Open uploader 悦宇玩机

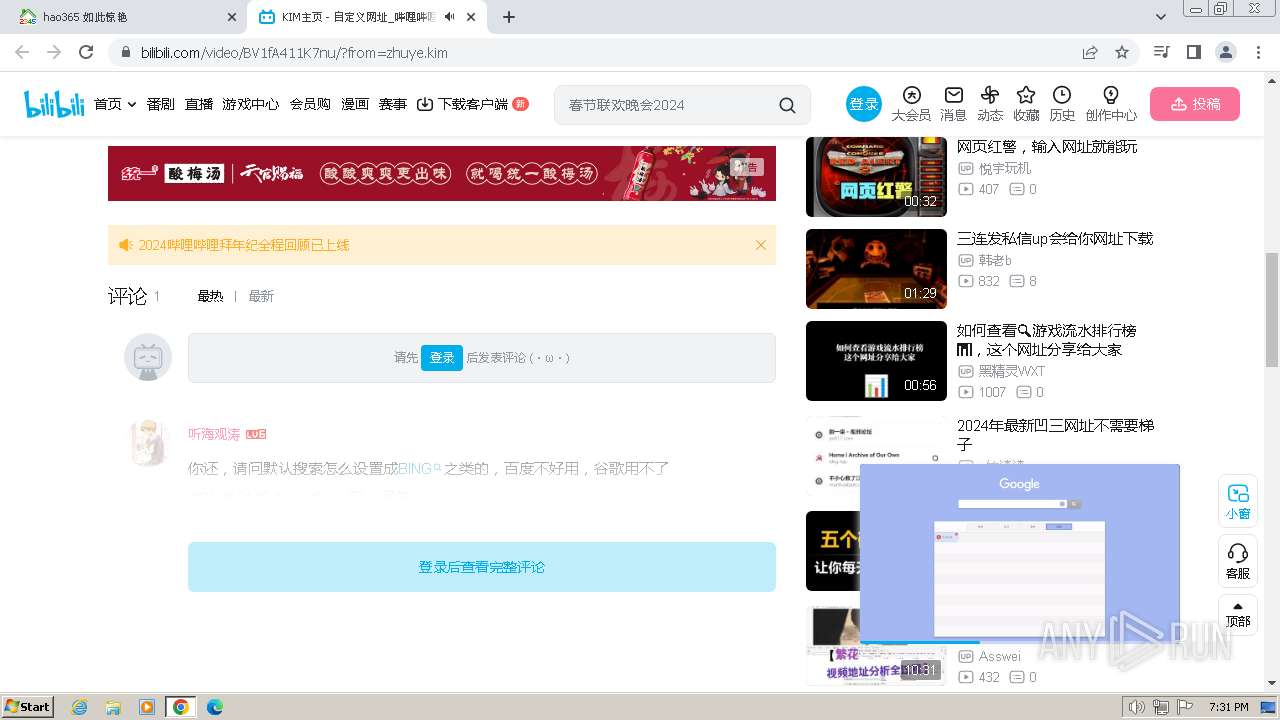coord(1005,168)
